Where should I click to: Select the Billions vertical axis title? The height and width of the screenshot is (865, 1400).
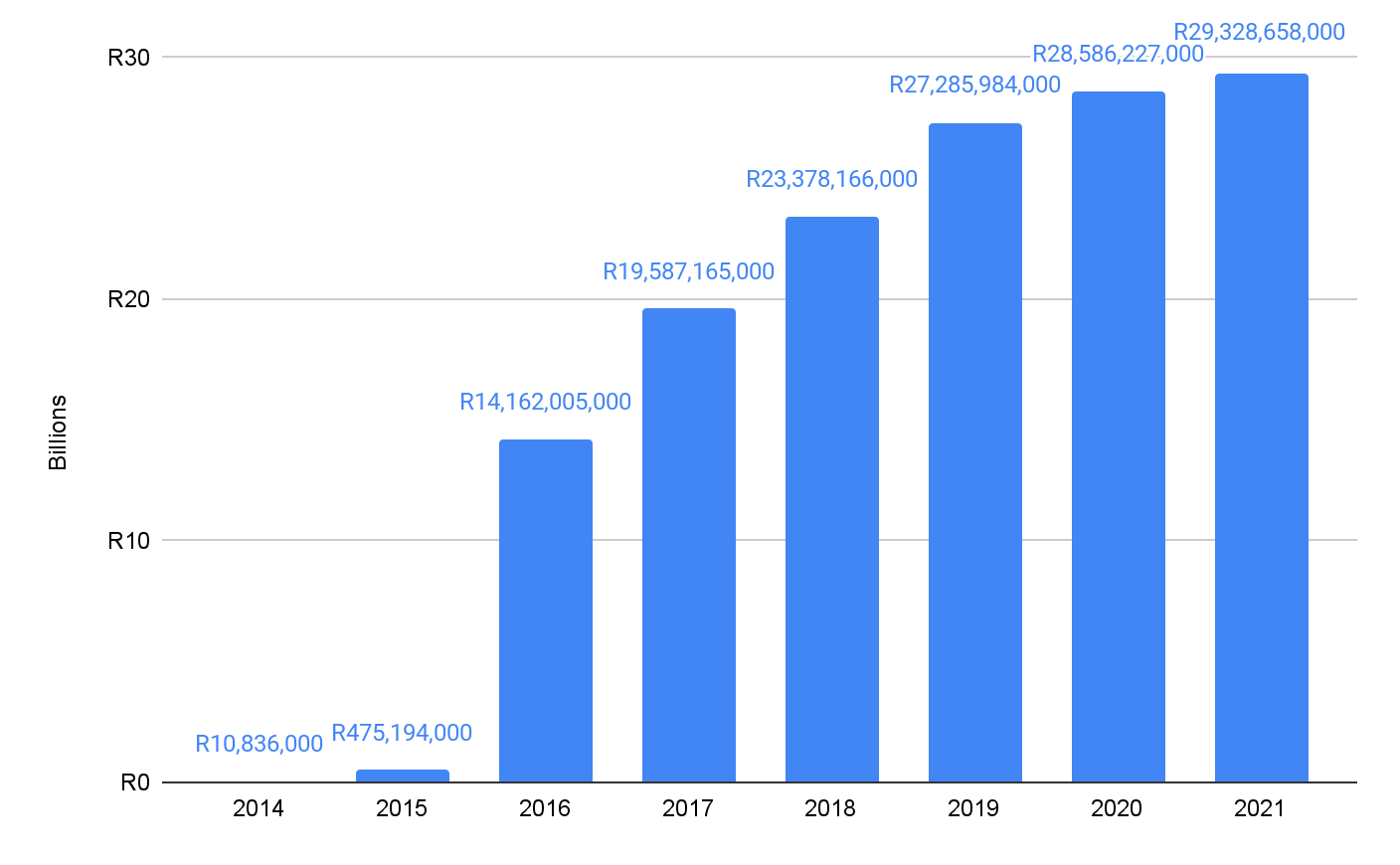tap(58, 432)
